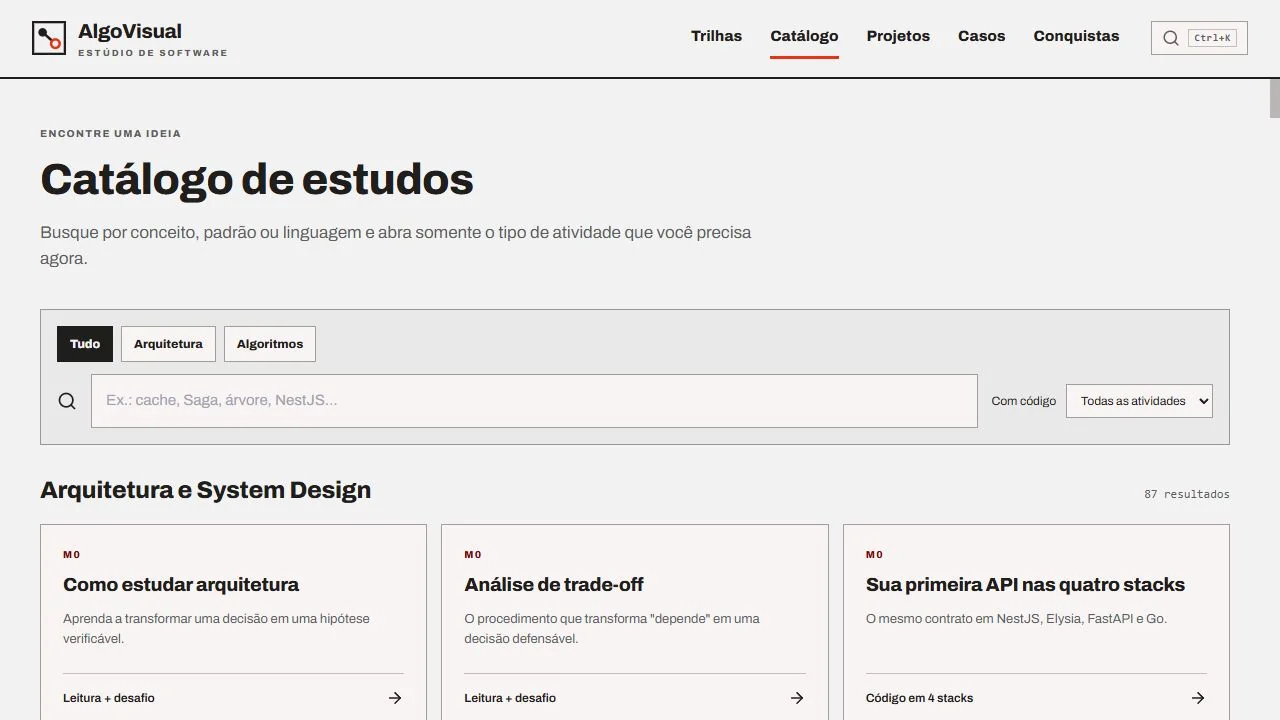Open the arrow on Análise de trade-off card
Screen dimensions: 1280x720
point(797,698)
